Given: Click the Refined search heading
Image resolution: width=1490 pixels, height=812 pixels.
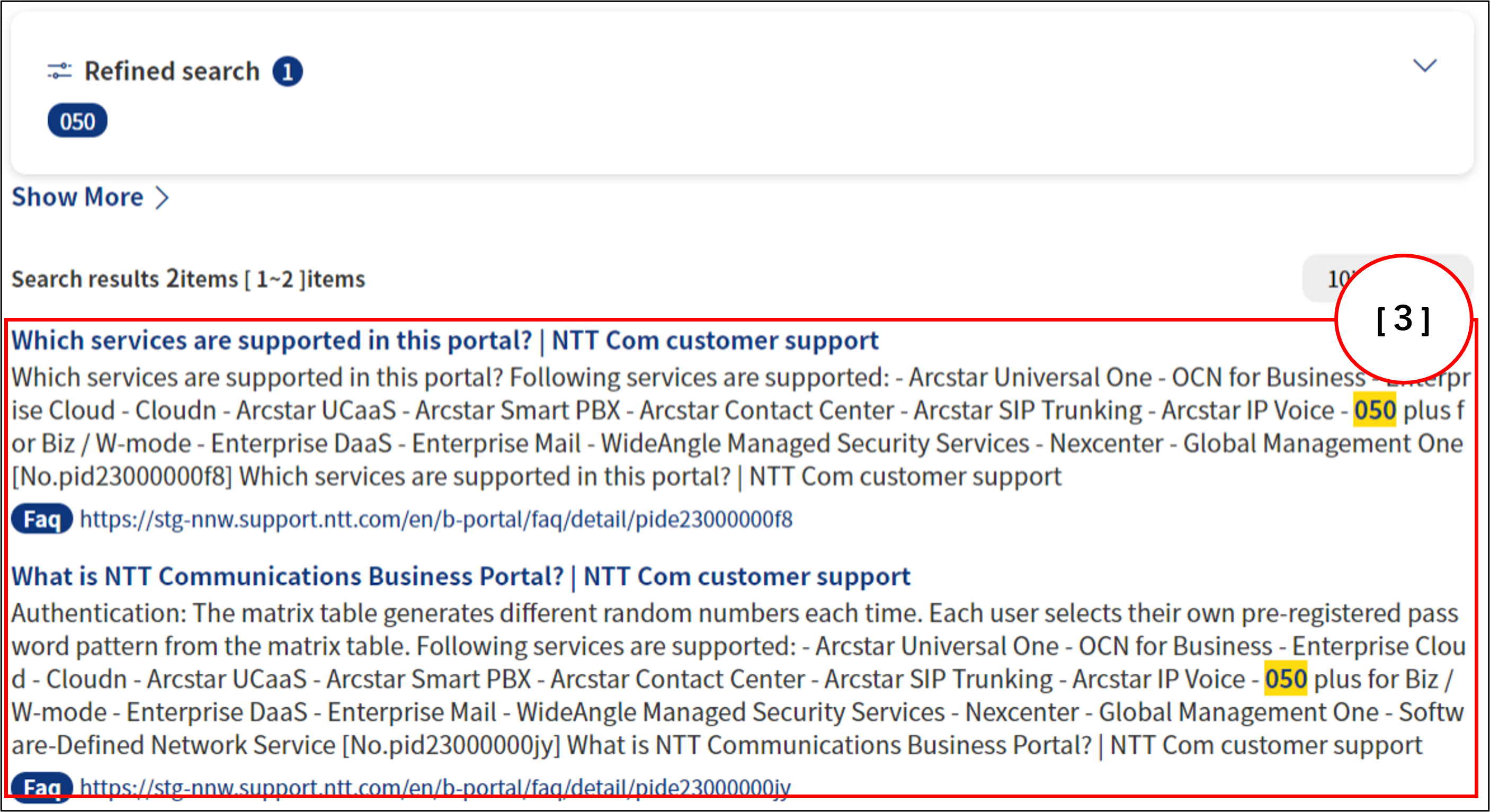Looking at the screenshot, I should [172, 72].
